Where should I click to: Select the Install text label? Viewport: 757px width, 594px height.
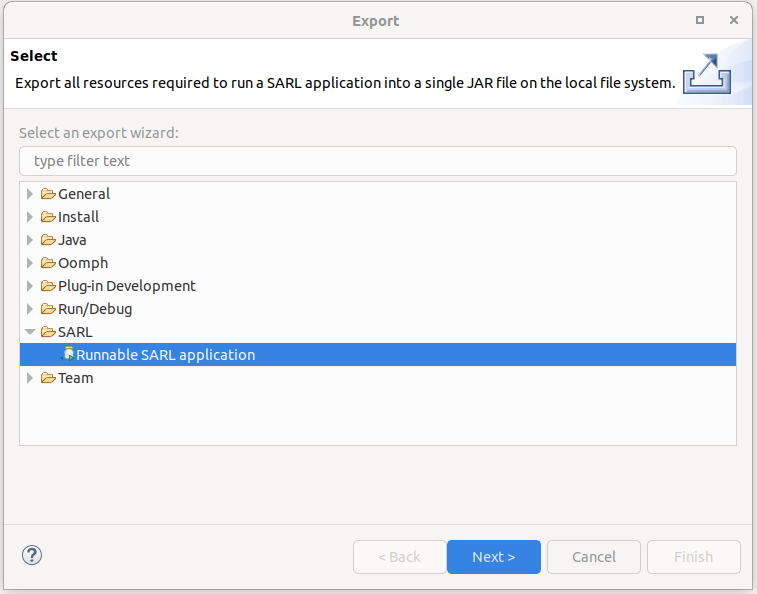[78, 217]
